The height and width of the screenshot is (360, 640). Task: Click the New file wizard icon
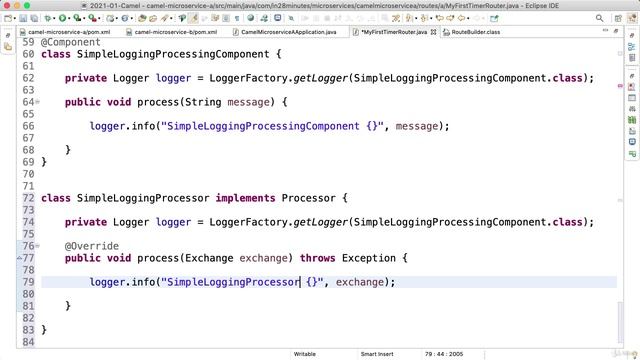pos(8,18)
